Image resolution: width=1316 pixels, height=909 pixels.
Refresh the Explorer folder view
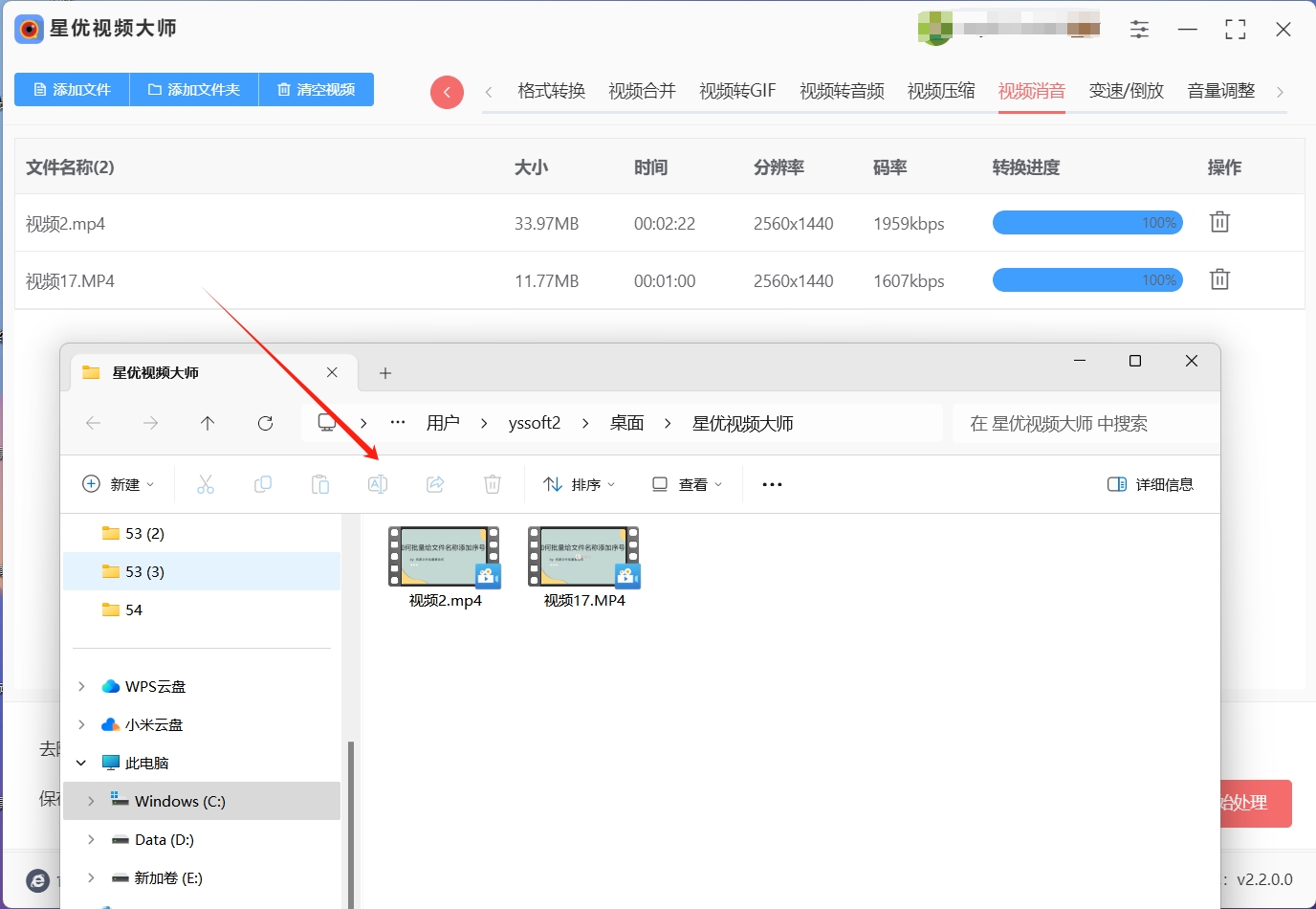coord(265,423)
